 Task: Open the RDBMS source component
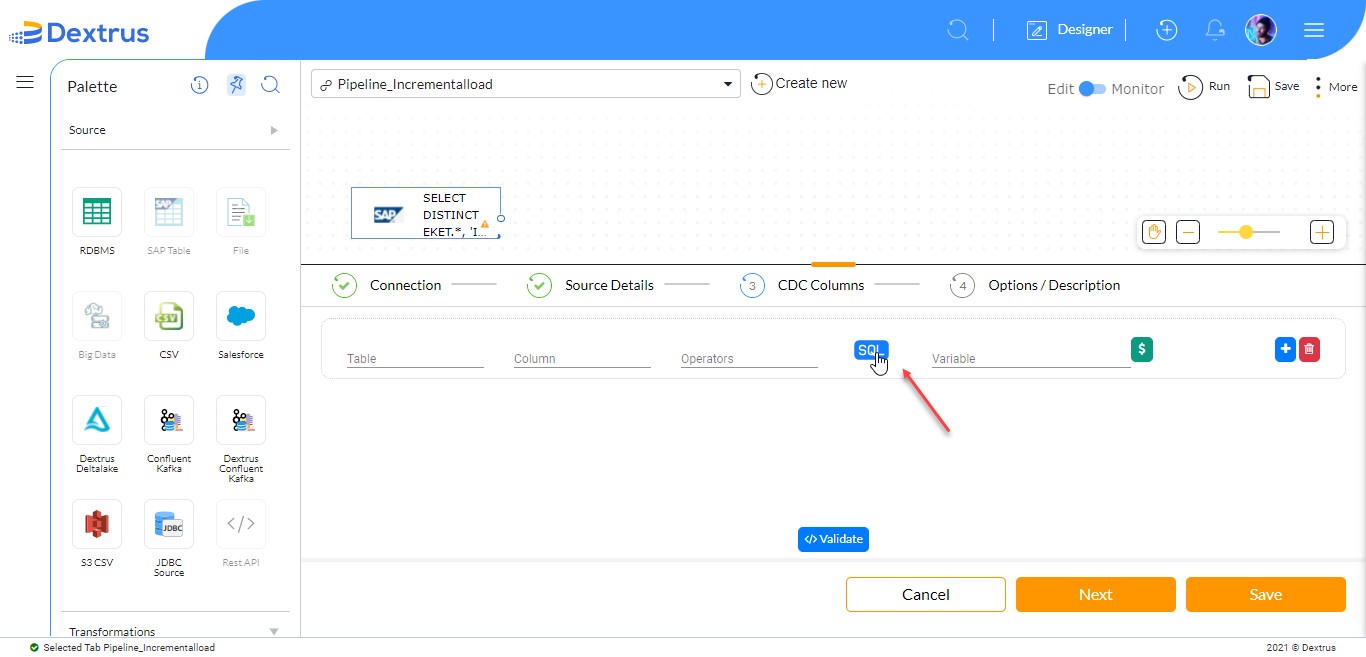coord(97,212)
